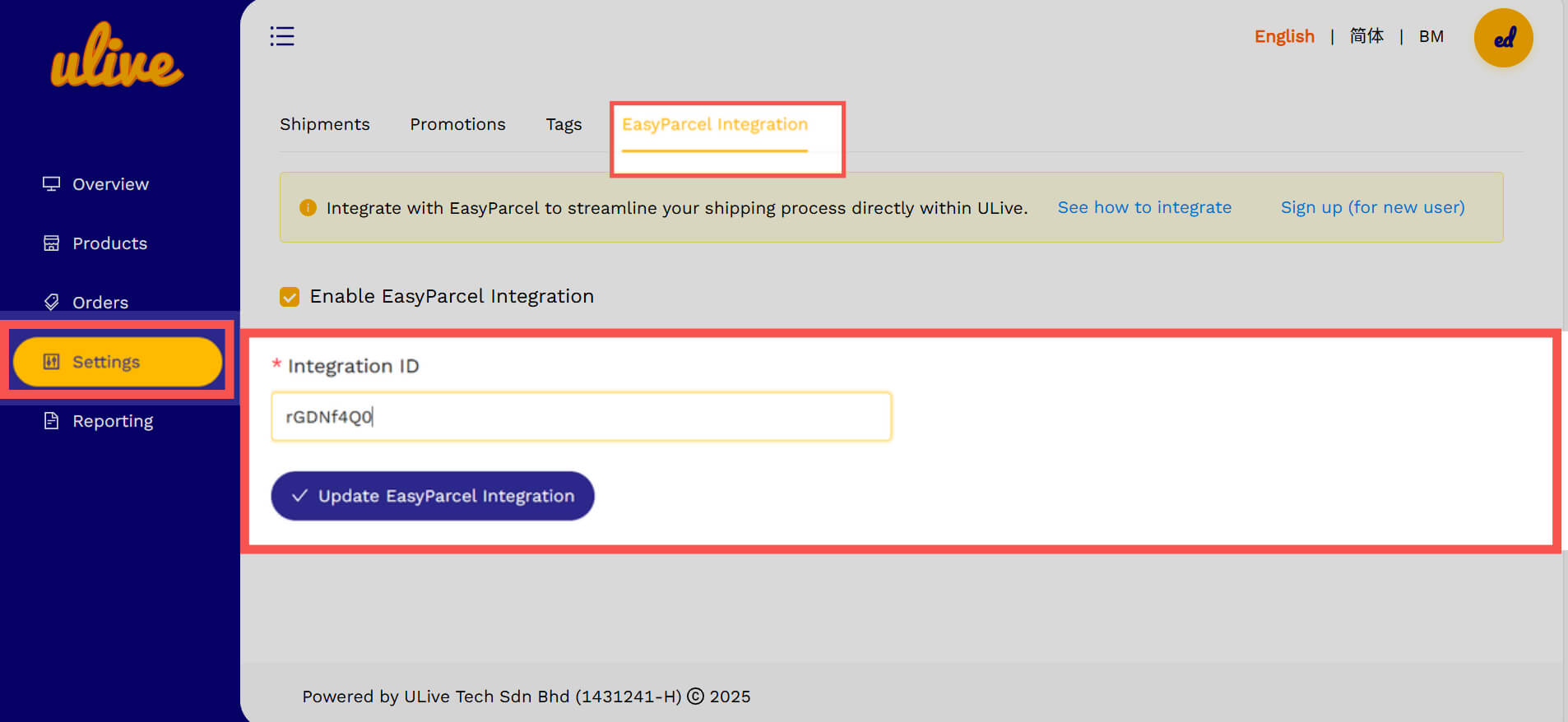Follow the Sign up (for new user) link
Image resolution: width=1568 pixels, height=722 pixels.
[x=1372, y=207]
